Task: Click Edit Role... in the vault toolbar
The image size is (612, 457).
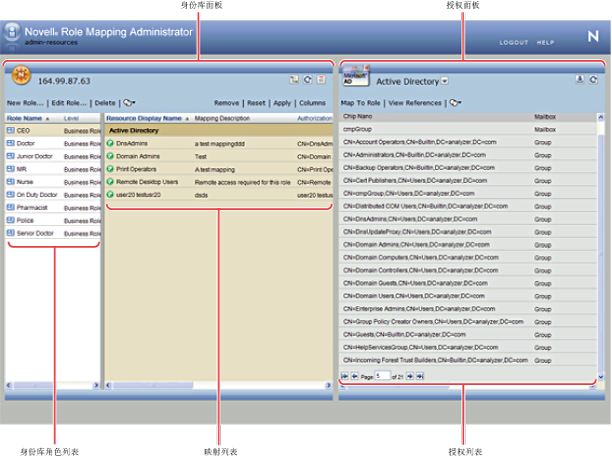Action: coord(69,103)
